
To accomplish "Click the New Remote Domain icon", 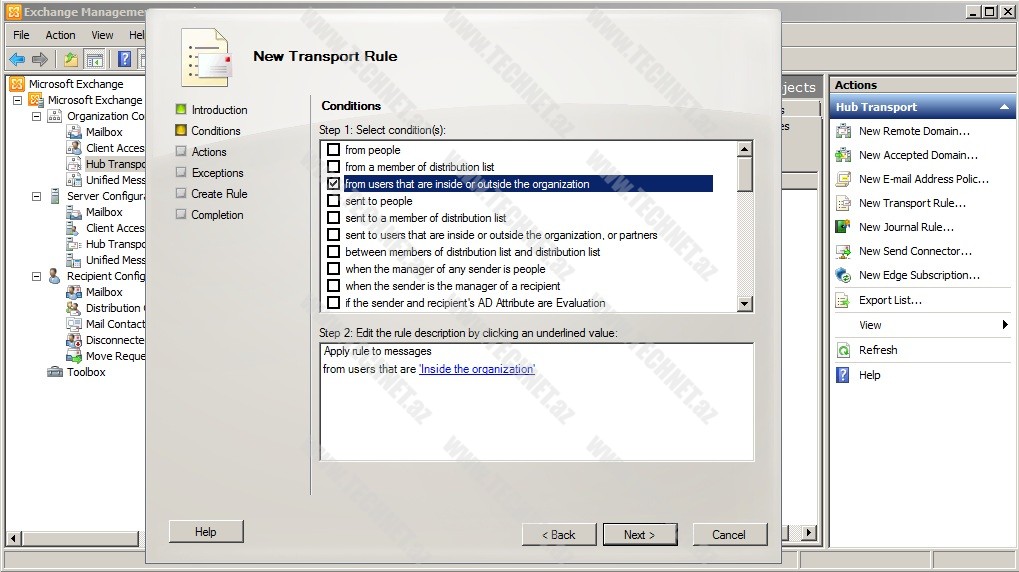I will (843, 131).
